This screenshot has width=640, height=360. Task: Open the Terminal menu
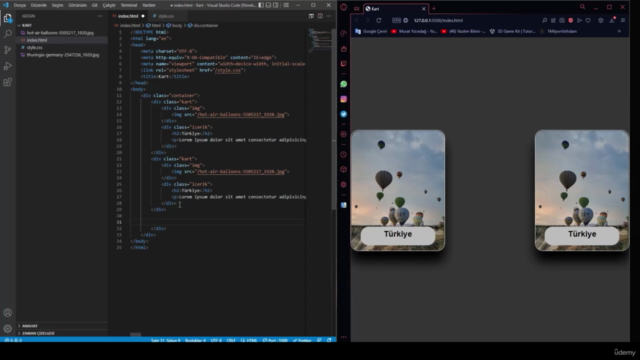coord(129,5)
